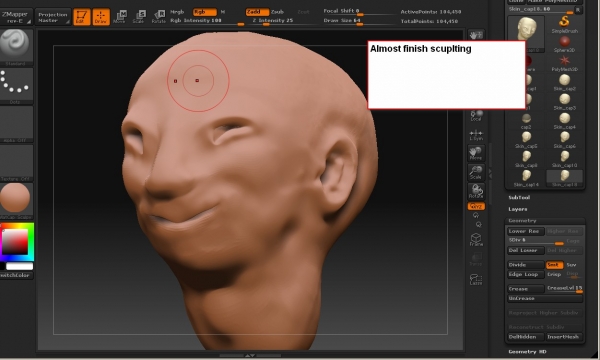Image resolution: width=600 pixels, height=360 pixels.
Task: Select the Skin_cap2 tool thumbnail
Action: (x=564, y=82)
